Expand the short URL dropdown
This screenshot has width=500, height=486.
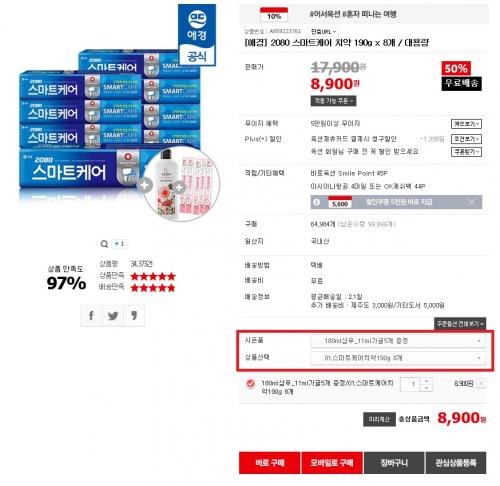[323, 31]
